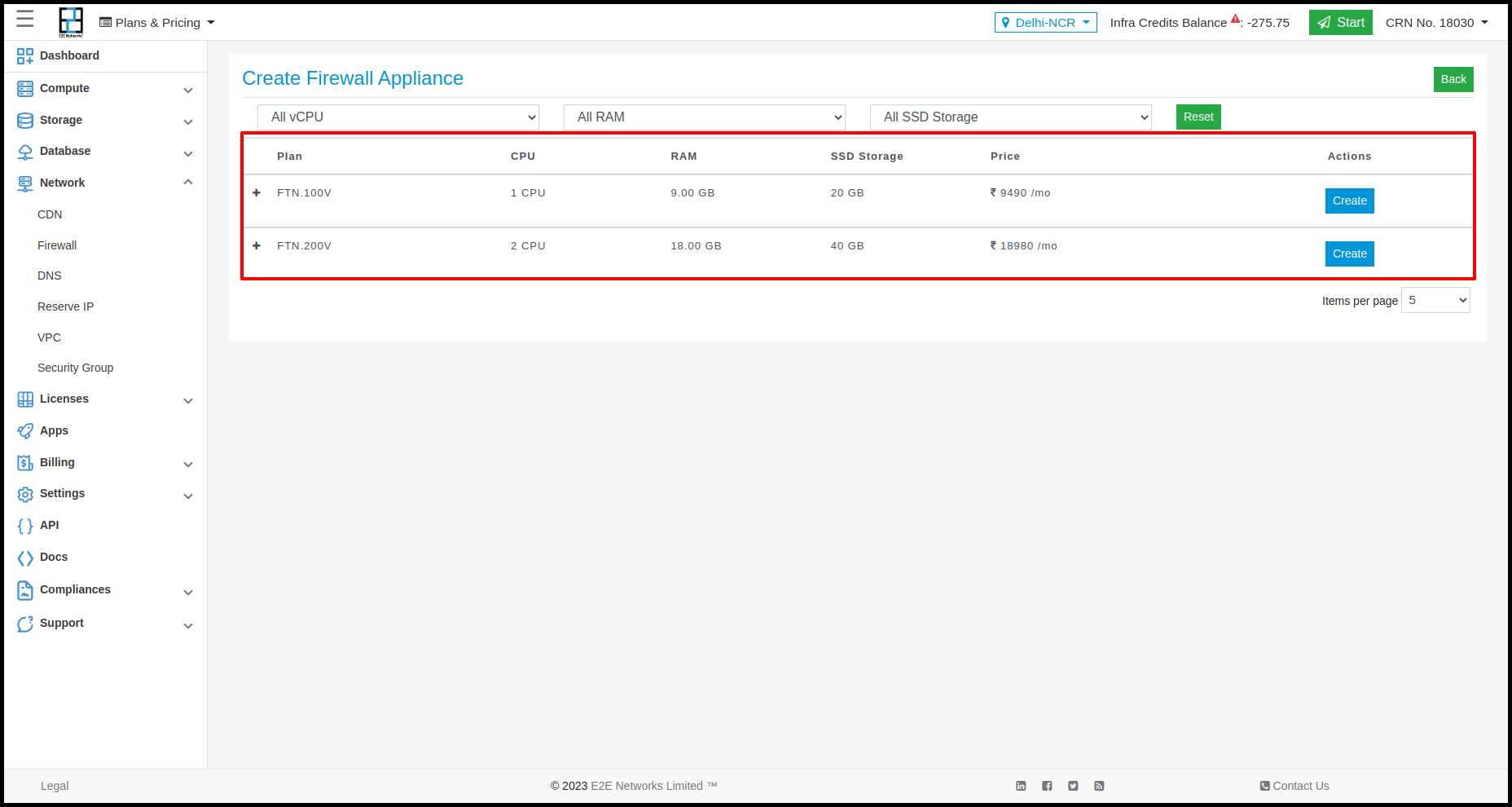Click the 18.00 GB RAM value
The height and width of the screenshot is (807, 1512).
(696, 246)
